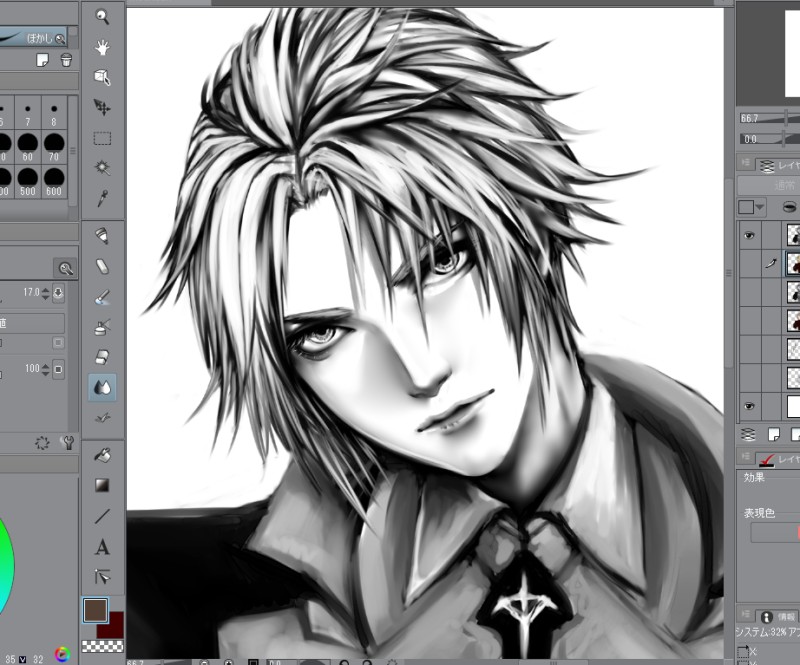This screenshot has height=665, width=800.
Task: Click the brush size panel scrollbar grip
Action: click(73, 151)
